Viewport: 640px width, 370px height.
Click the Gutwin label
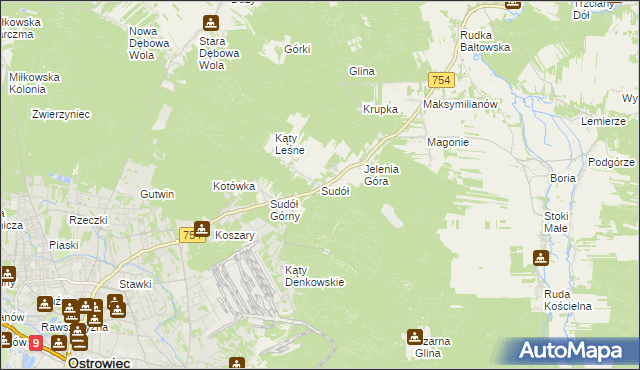157,194
